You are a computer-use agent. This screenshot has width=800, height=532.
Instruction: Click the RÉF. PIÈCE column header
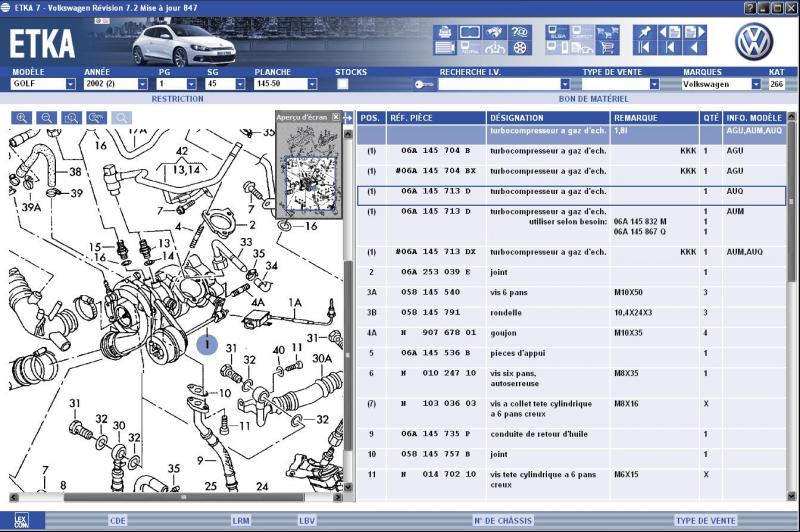coord(436,118)
